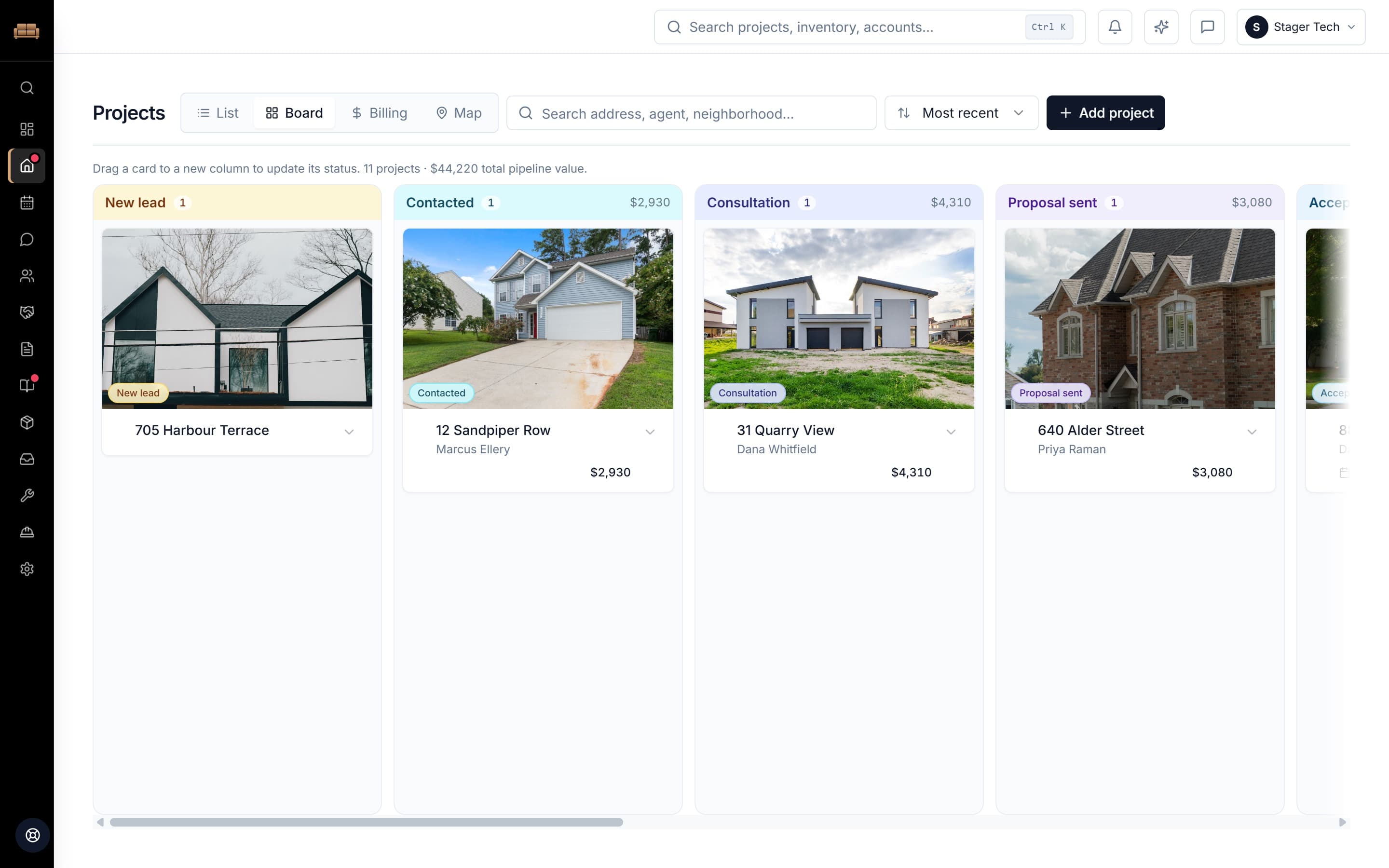Open the inbox tray icon in sidebar
The image size is (1389, 868).
coord(27,459)
